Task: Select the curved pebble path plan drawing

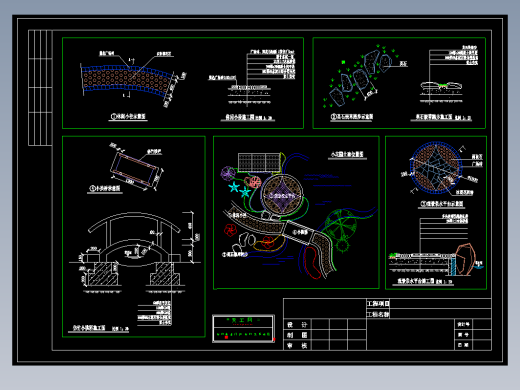Action: [128, 80]
